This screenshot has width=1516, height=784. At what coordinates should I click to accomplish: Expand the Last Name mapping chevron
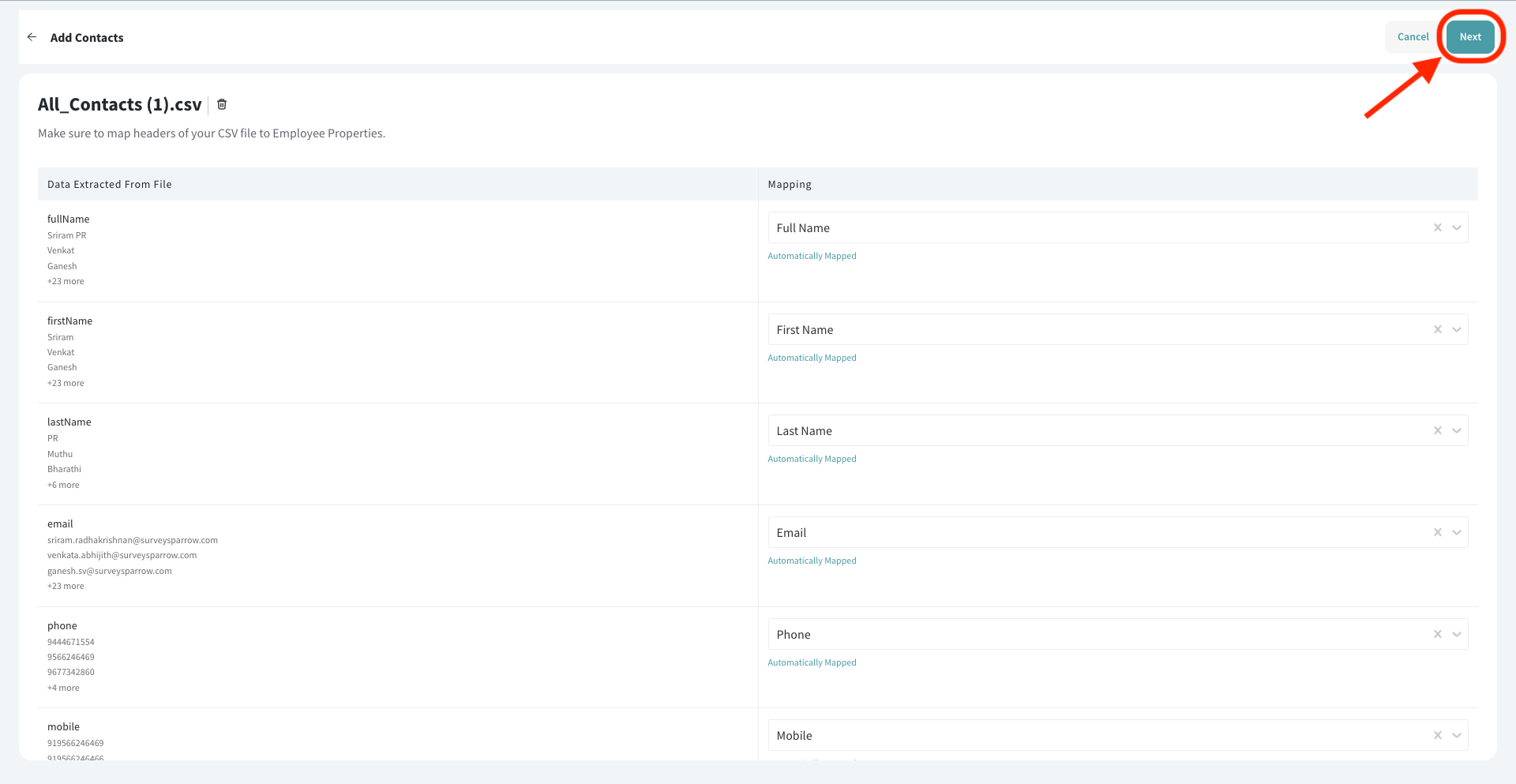click(1456, 430)
